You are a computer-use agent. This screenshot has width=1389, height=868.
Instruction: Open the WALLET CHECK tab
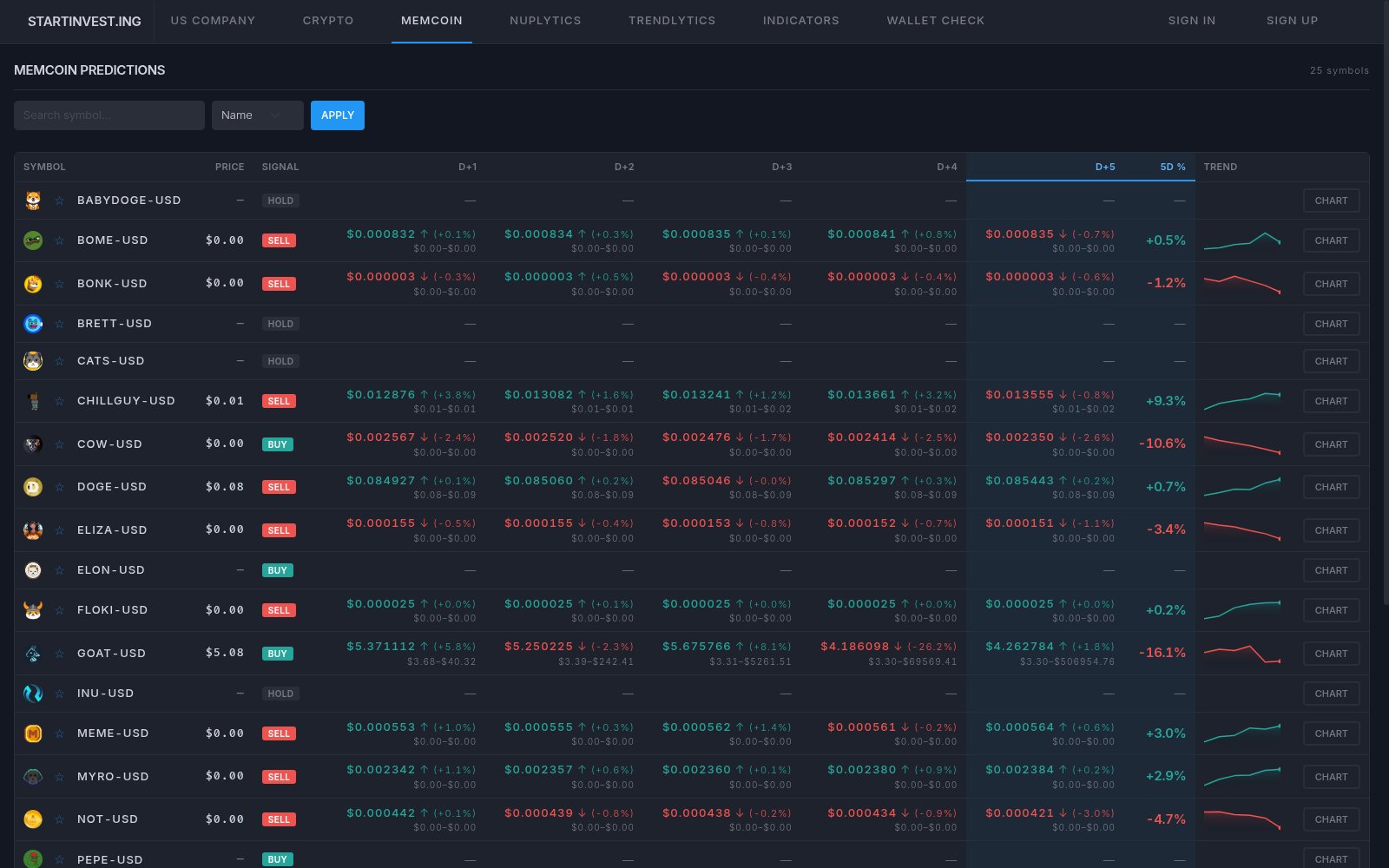coord(936,21)
